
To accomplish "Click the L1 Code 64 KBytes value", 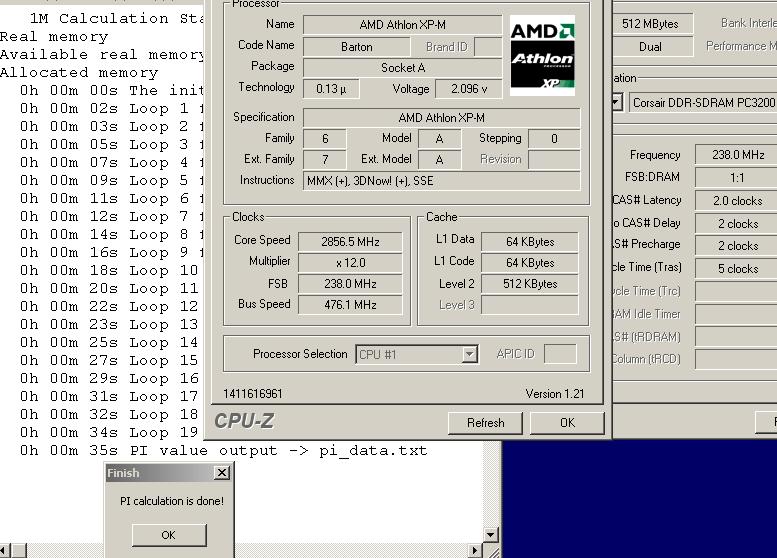I will 530,263.
